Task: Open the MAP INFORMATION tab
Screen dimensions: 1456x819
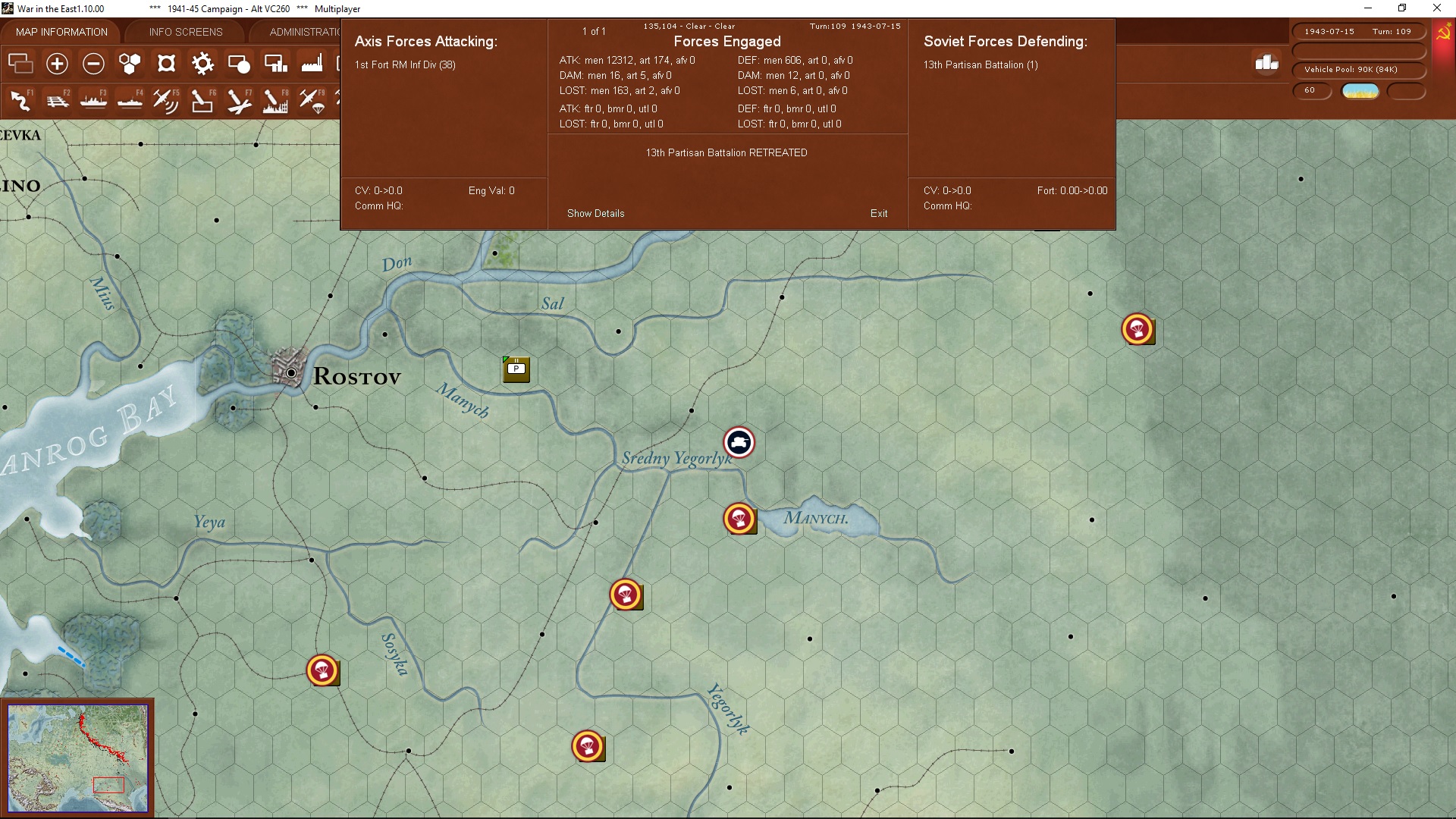Action: click(x=61, y=32)
